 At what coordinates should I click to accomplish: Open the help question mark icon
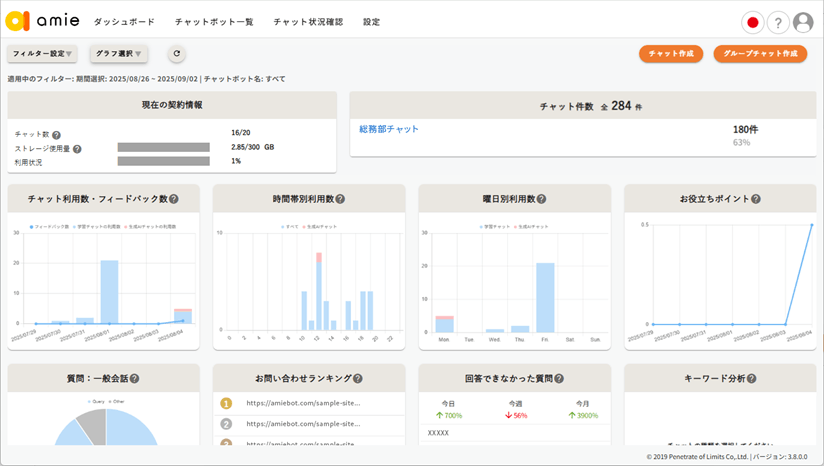click(x=778, y=23)
